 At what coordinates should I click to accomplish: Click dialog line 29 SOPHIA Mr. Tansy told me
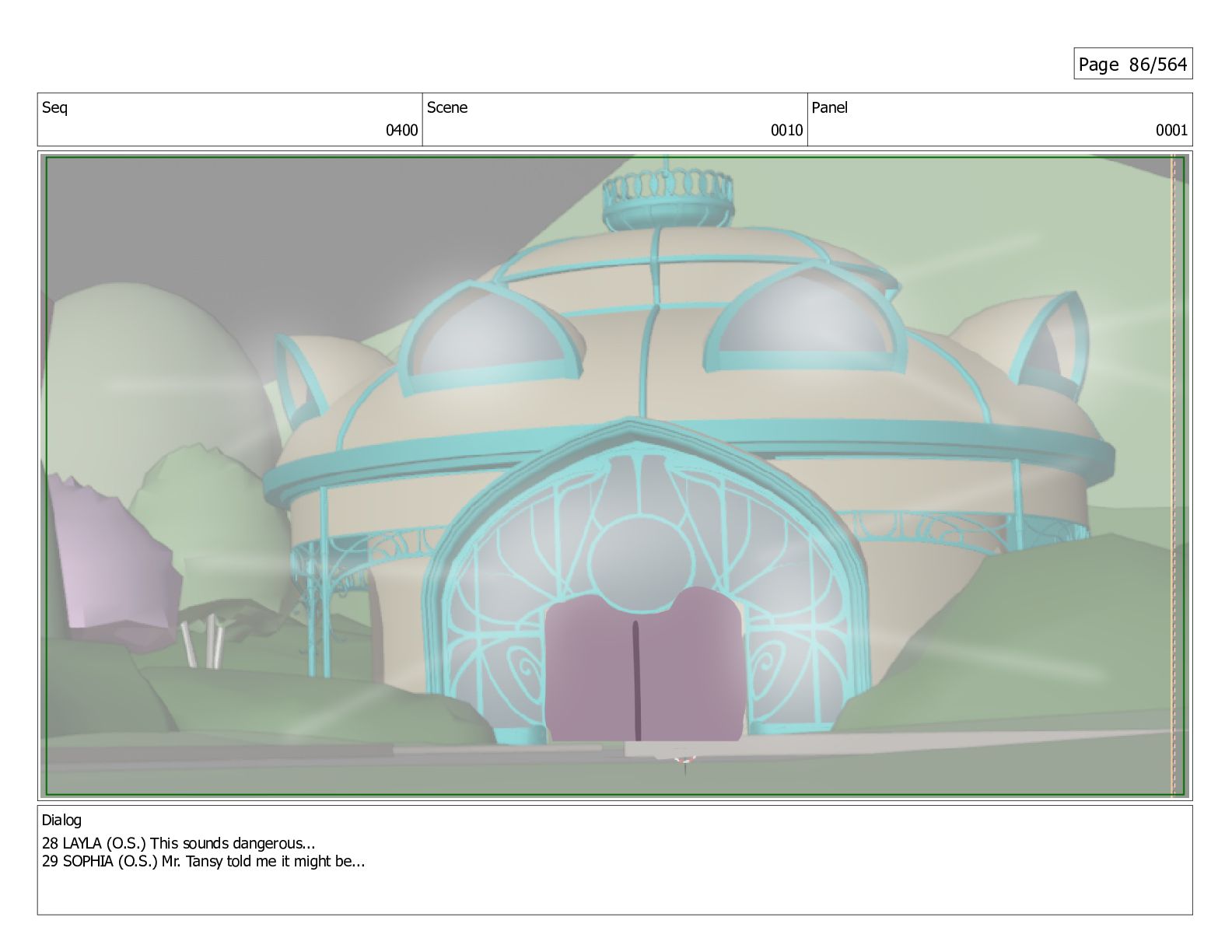point(204,861)
